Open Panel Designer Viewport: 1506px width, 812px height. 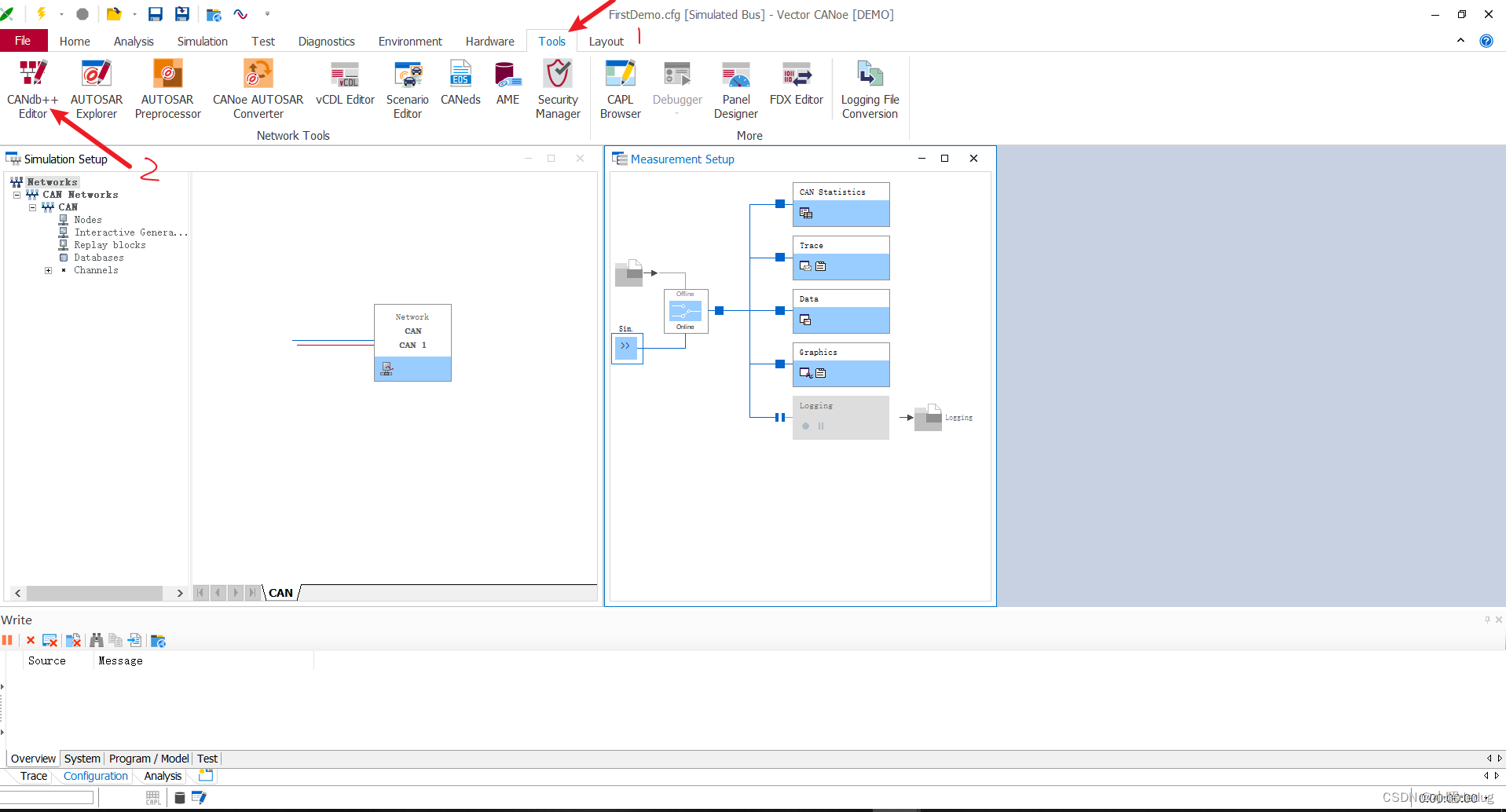[735, 90]
